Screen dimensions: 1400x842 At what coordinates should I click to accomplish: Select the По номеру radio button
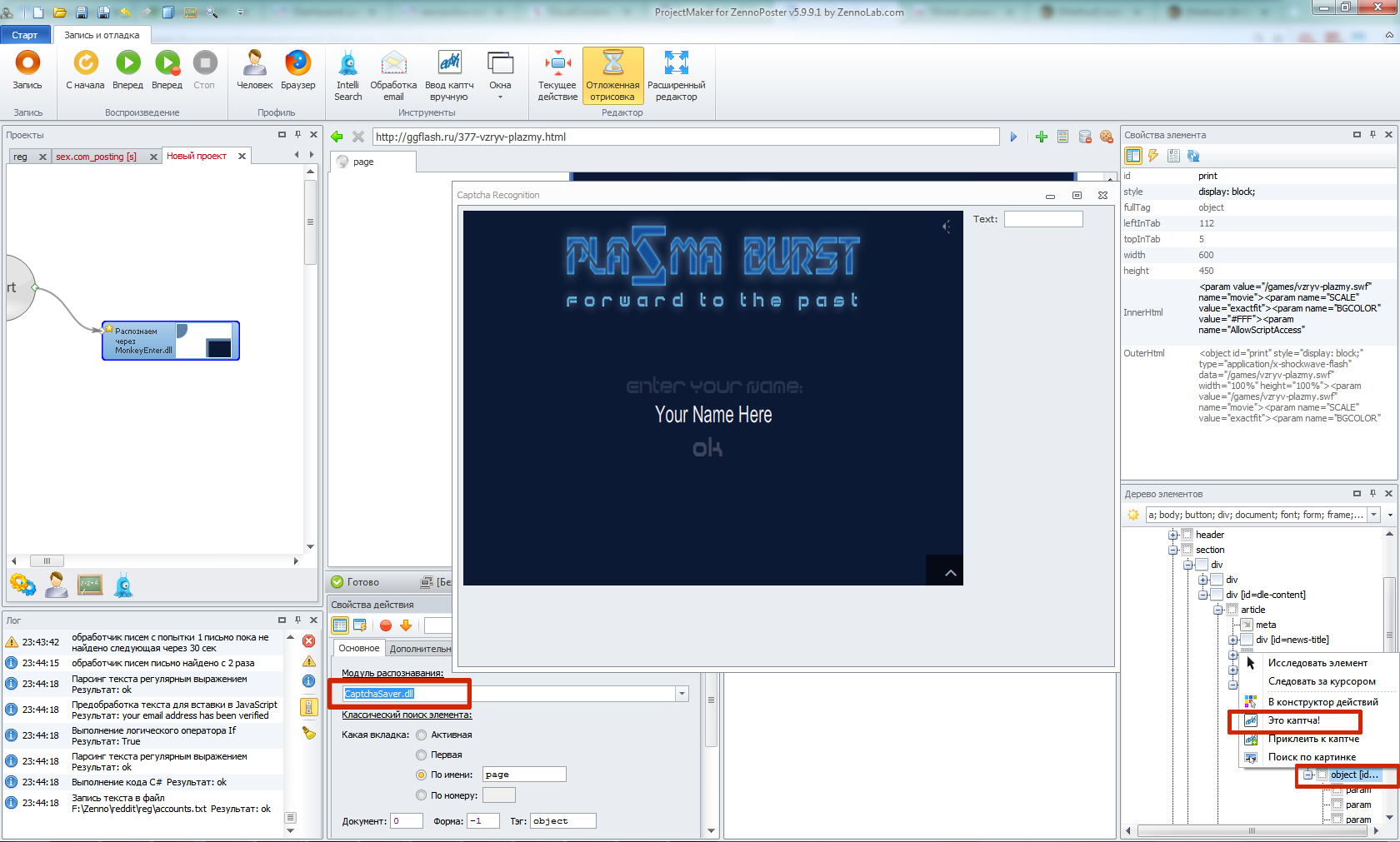[422, 795]
